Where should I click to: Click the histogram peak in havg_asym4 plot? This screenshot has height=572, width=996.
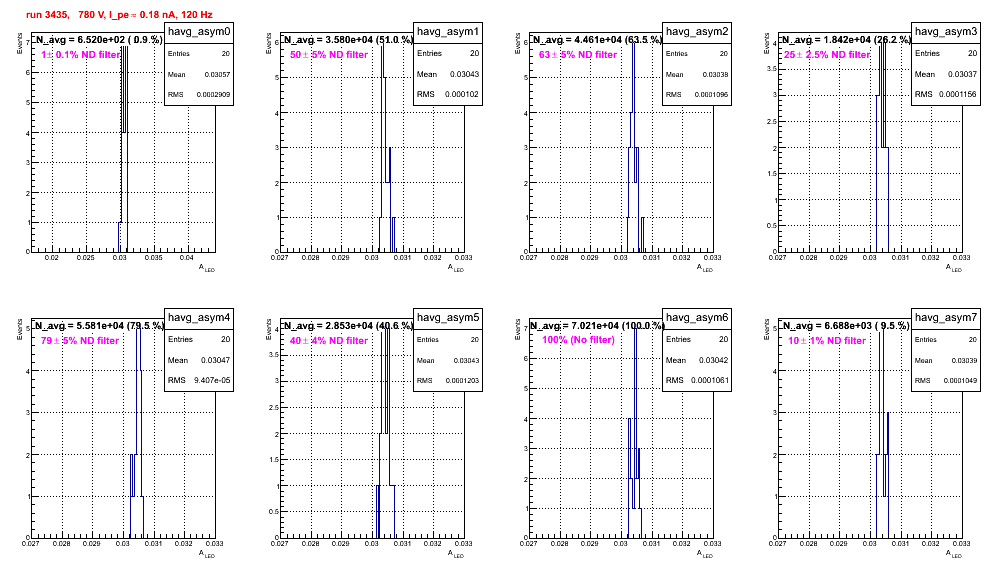click(x=138, y=433)
